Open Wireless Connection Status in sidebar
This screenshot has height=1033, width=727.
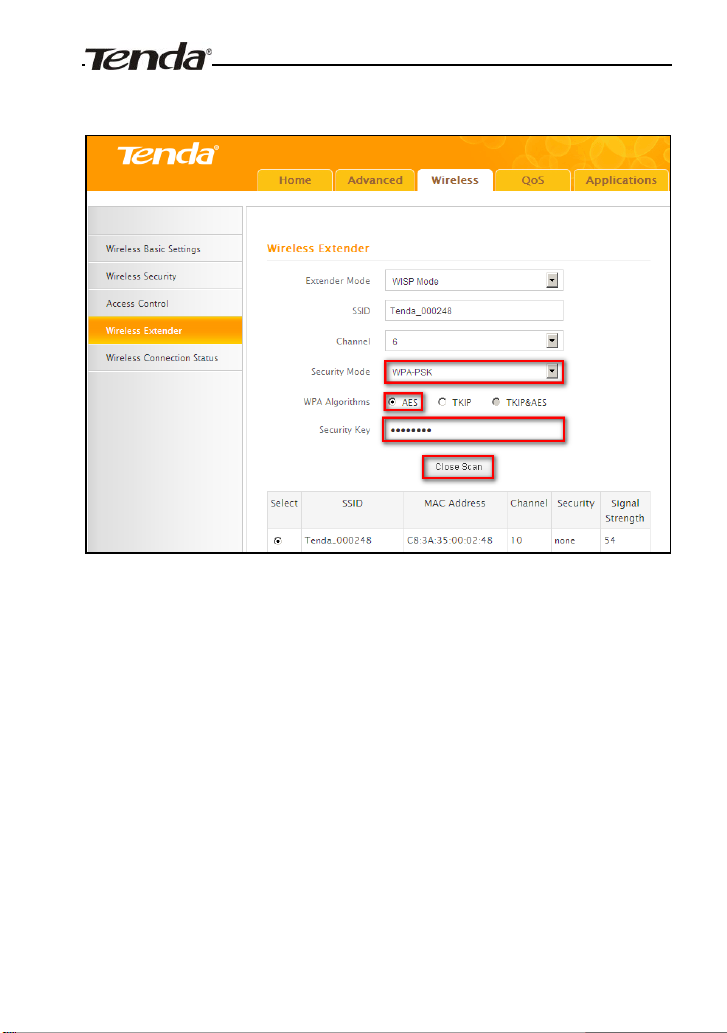point(165,357)
